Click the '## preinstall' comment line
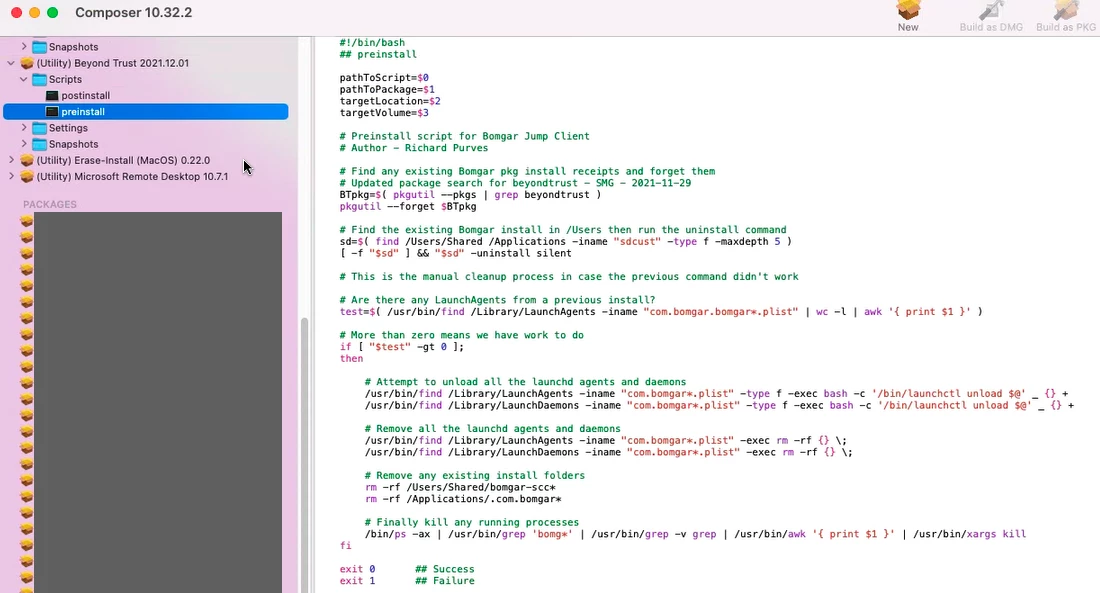 [378, 54]
